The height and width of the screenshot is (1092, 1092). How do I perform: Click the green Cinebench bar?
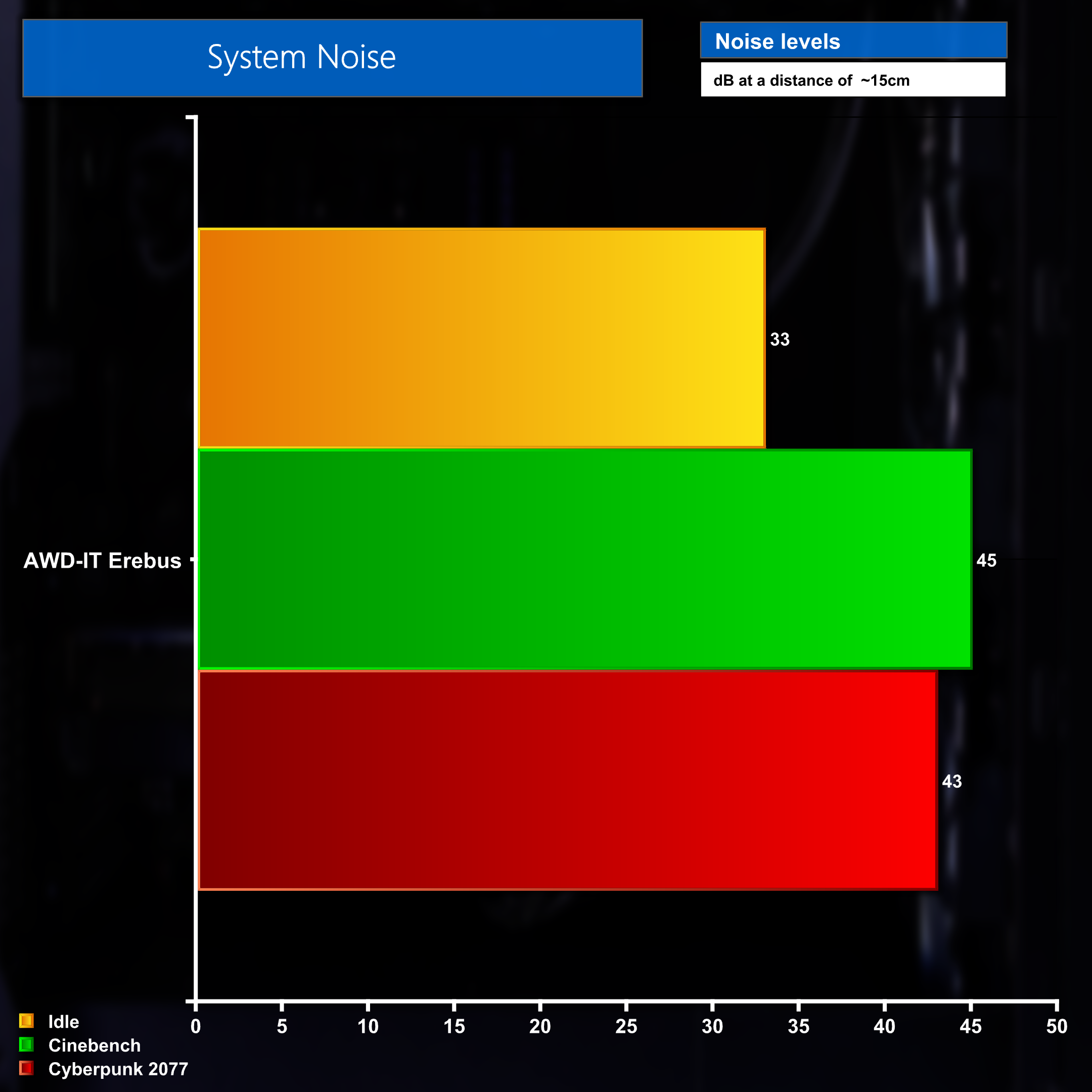point(584,559)
